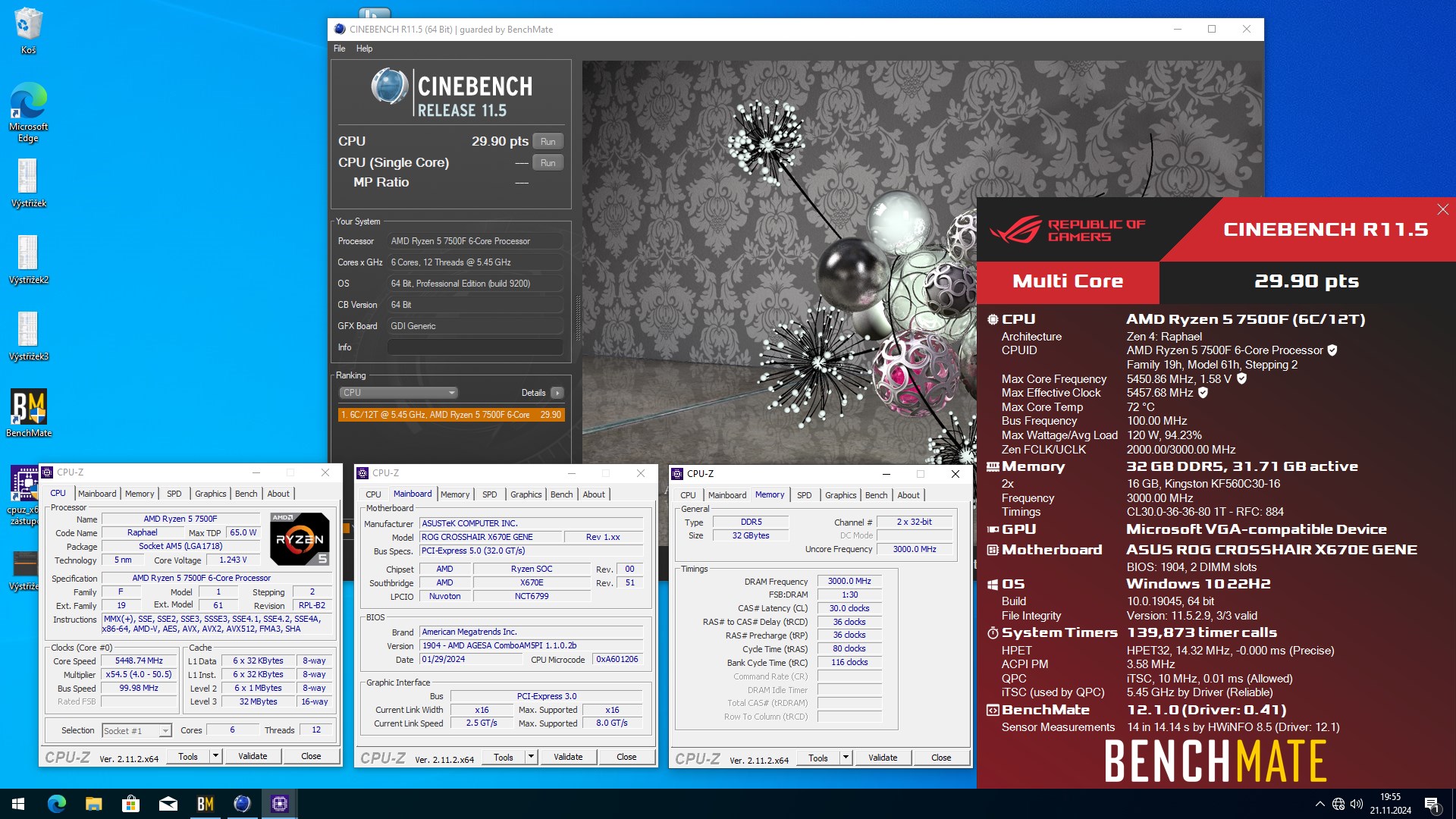1456x819 pixels.
Task: Switch to Memory tab in first CPU-Z
Action: (140, 494)
